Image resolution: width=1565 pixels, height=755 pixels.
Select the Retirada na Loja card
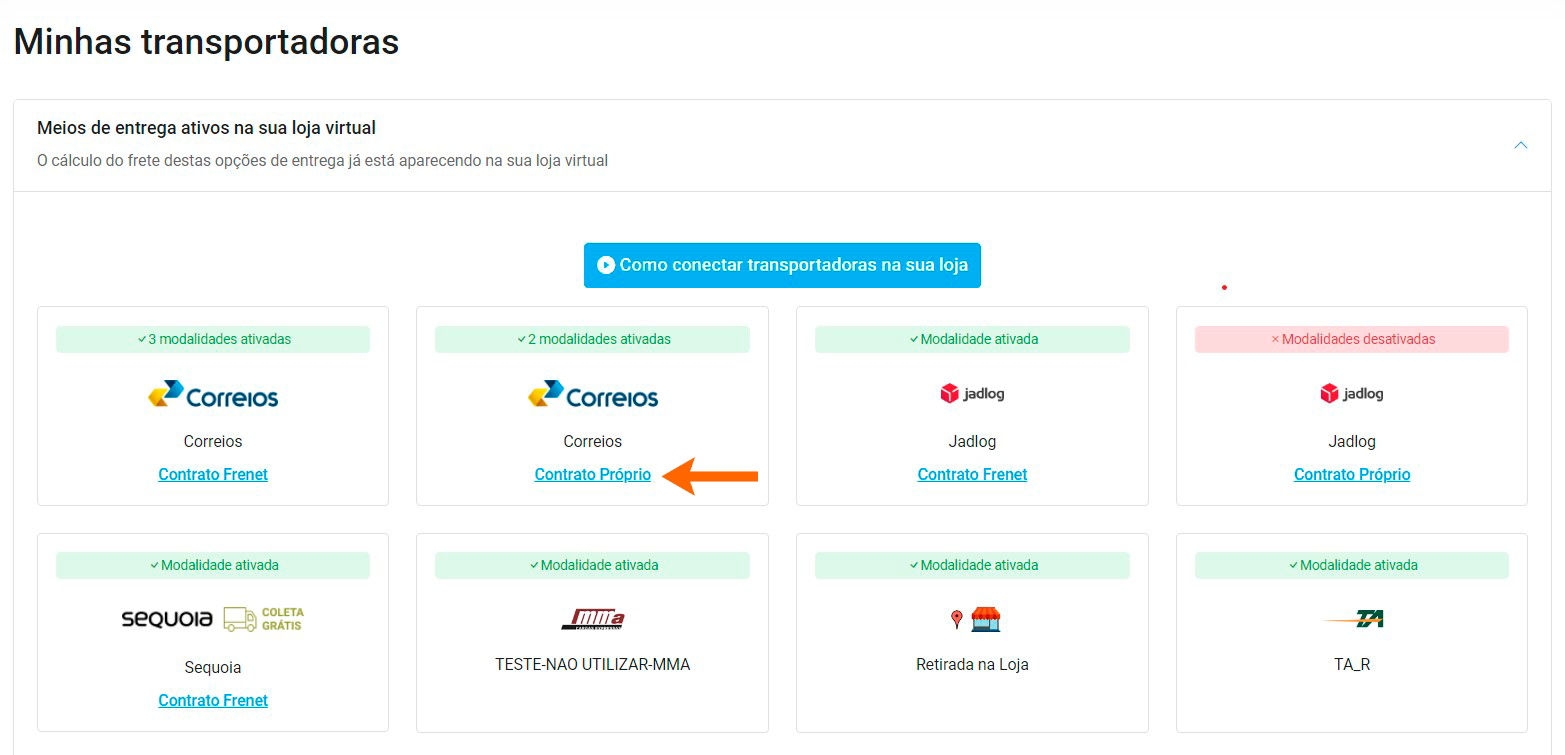tap(971, 633)
